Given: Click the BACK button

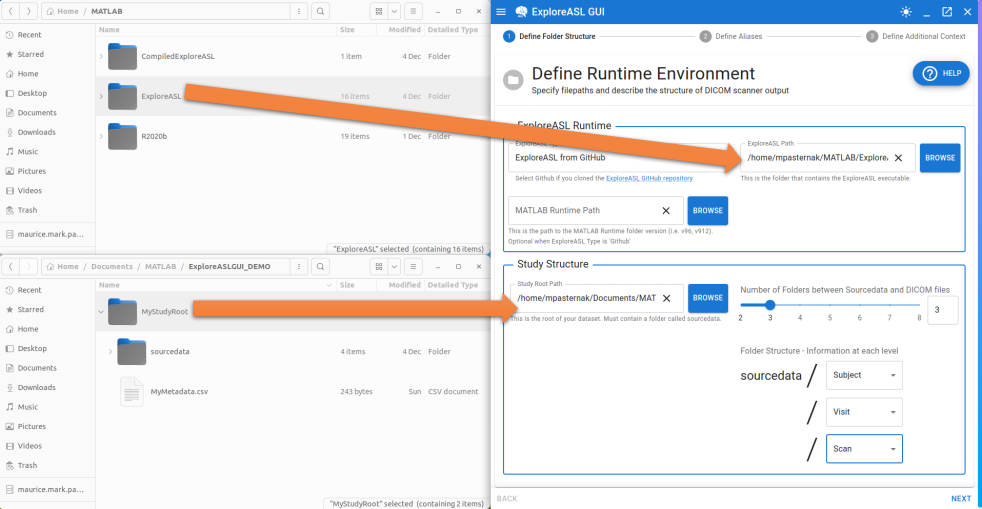Looking at the screenshot, I should tap(507, 499).
